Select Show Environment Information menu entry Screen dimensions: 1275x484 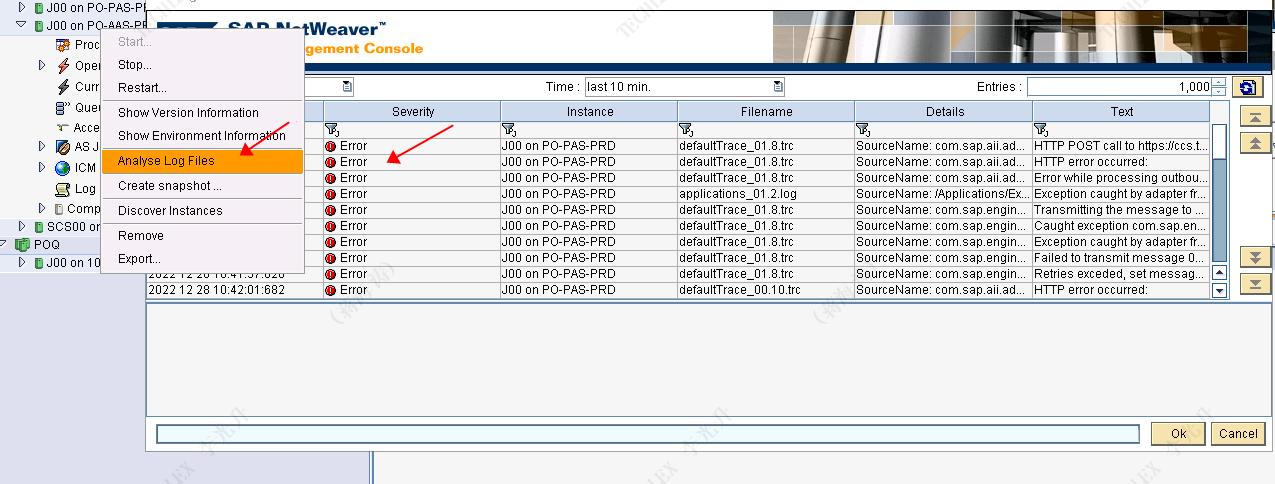202,136
